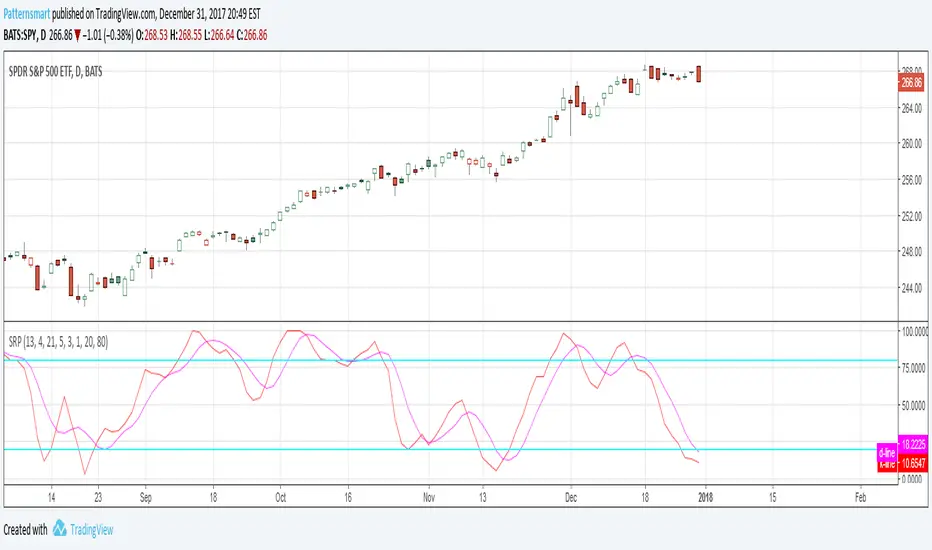
Task: Click the O:268.53 open value
Action: (152, 35)
